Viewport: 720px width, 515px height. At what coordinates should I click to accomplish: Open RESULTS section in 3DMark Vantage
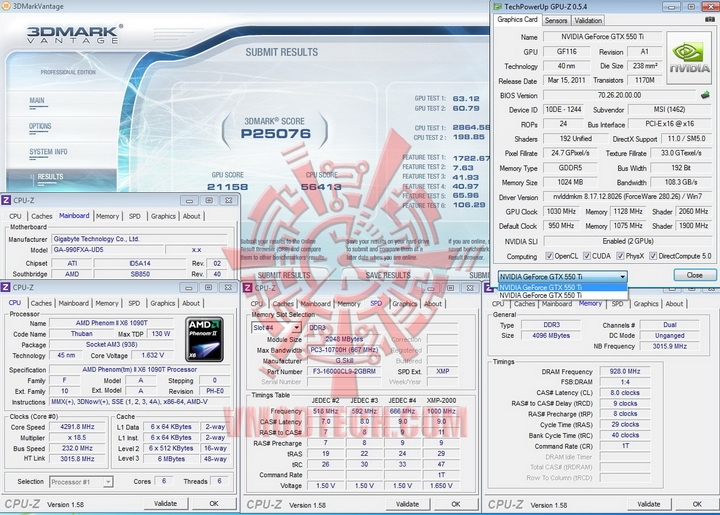click(x=51, y=177)
